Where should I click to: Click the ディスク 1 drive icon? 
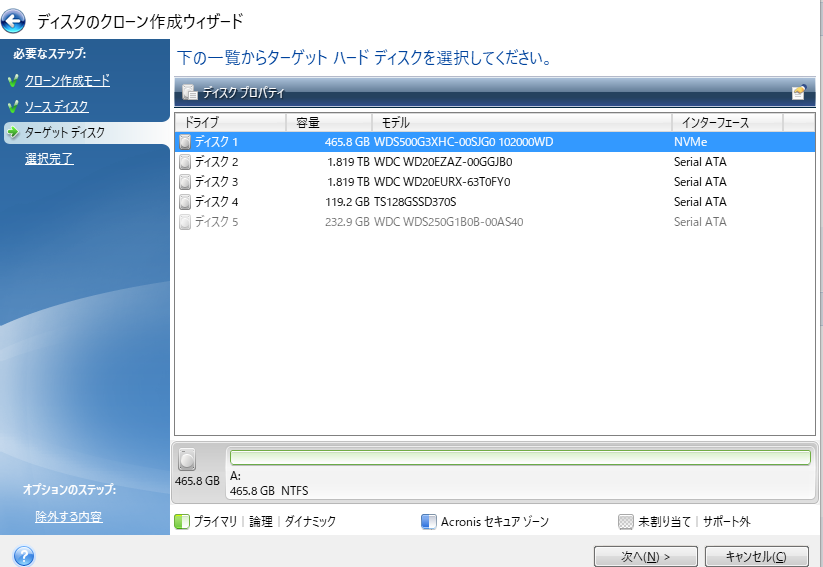[x=185, y=142]
